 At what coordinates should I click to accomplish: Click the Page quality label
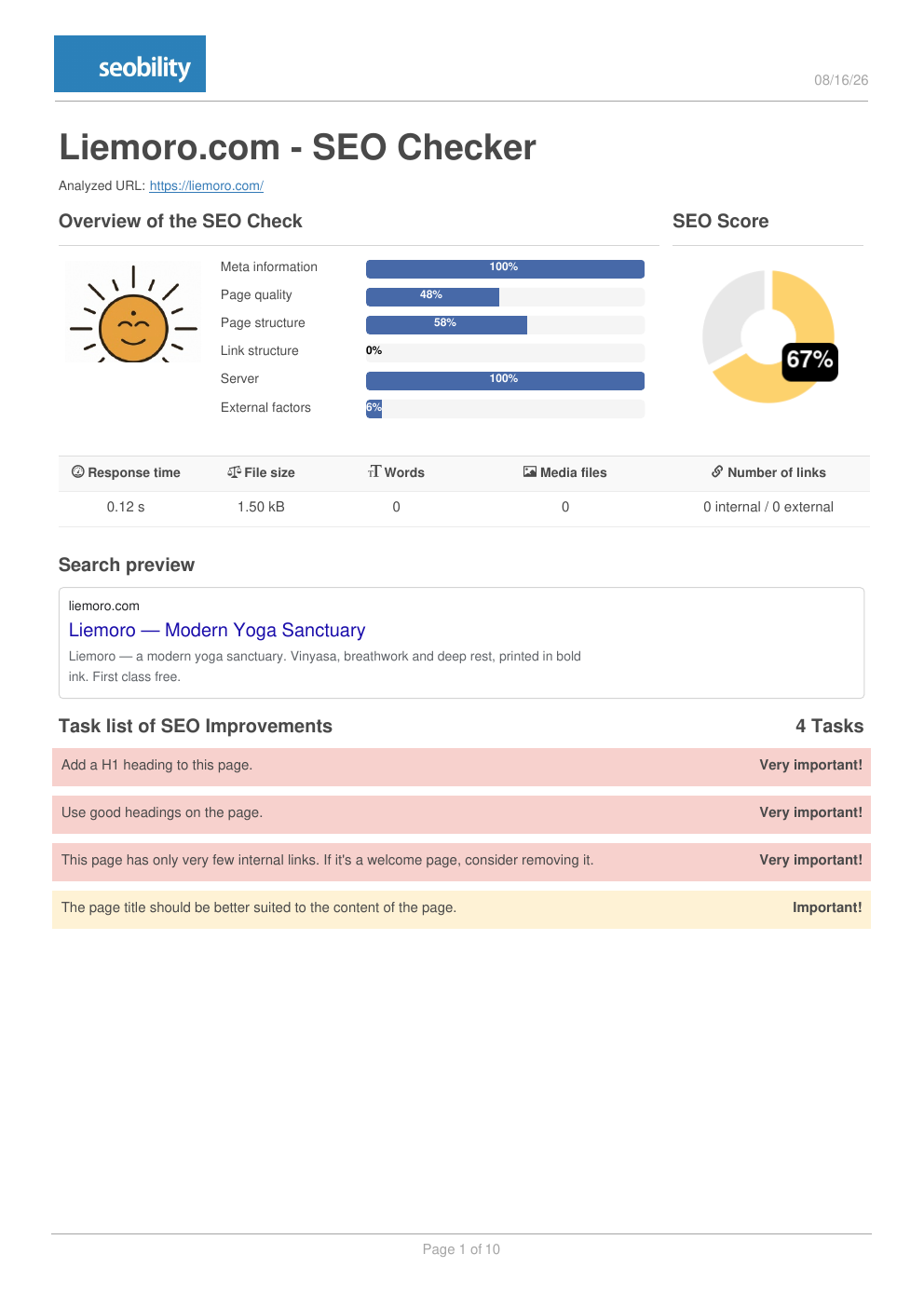click(256, 294)
